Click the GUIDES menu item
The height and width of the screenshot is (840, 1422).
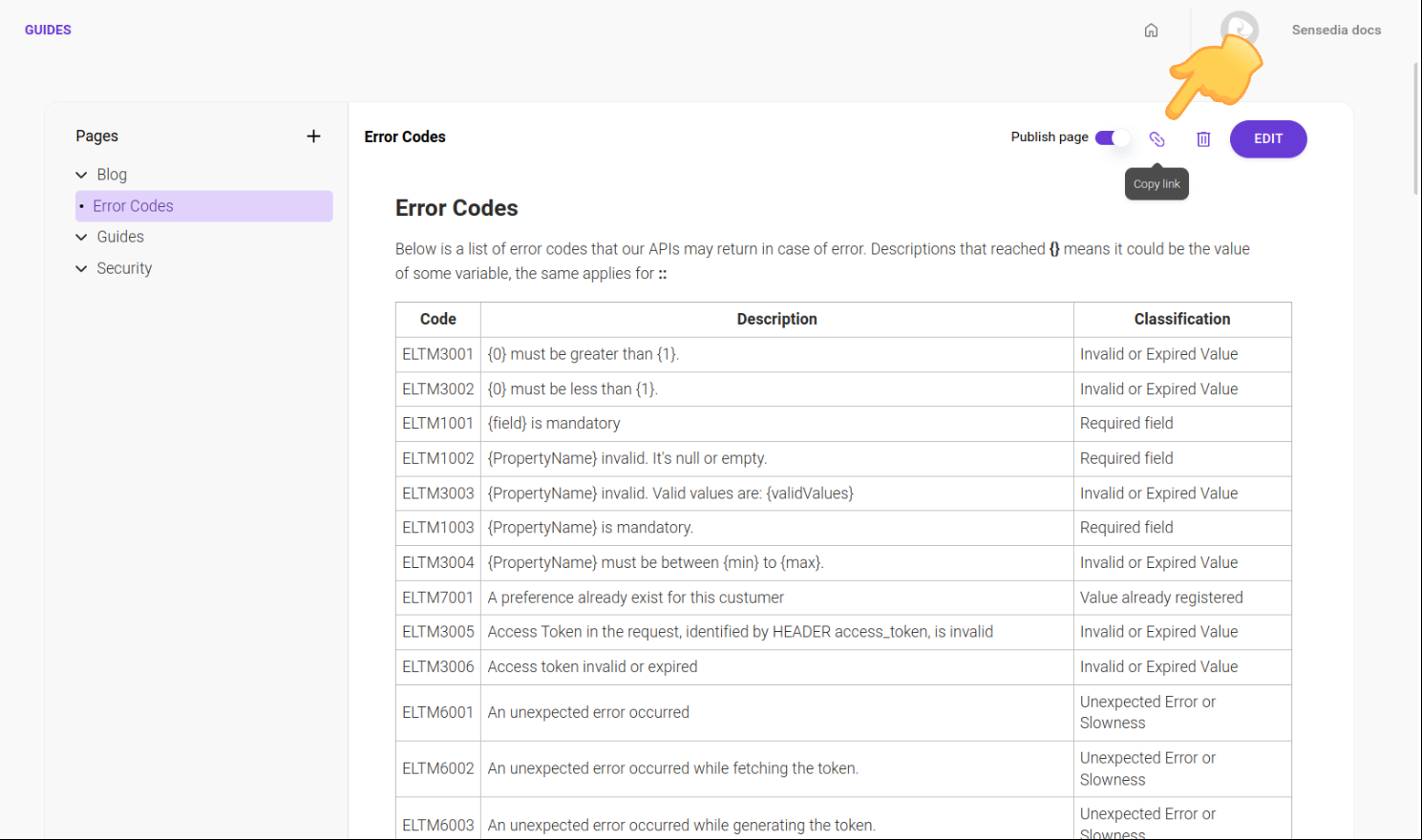(x=48, y=30)
